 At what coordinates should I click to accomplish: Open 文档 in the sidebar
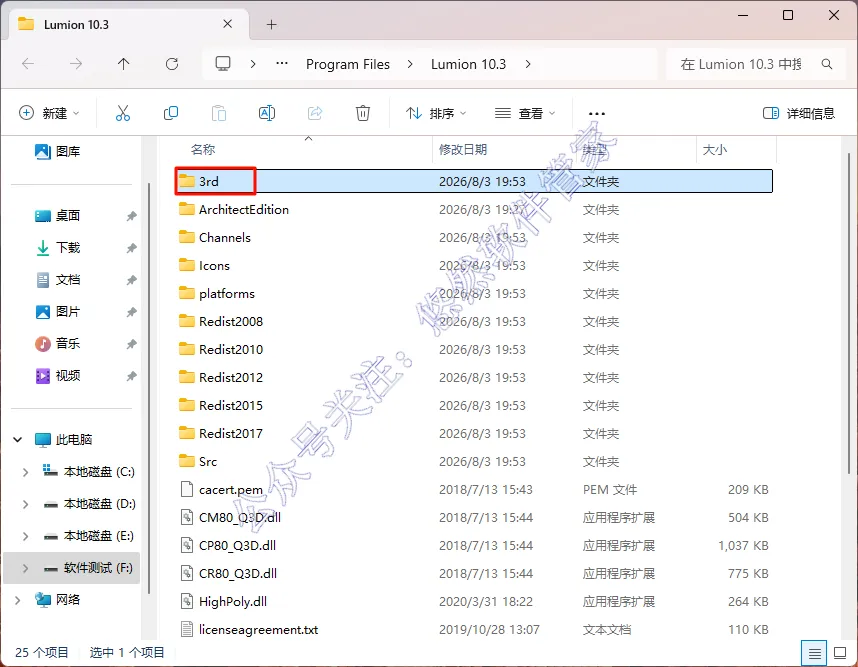tap(57, 280)
